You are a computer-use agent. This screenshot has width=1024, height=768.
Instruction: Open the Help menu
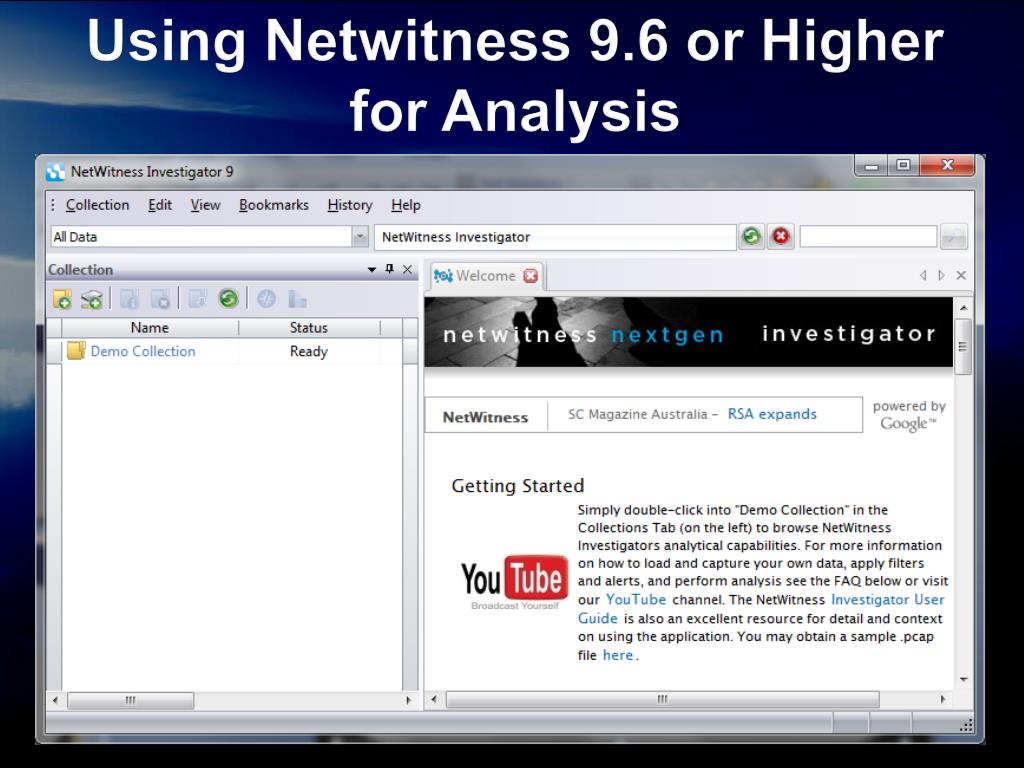click(x=406, y=205)
